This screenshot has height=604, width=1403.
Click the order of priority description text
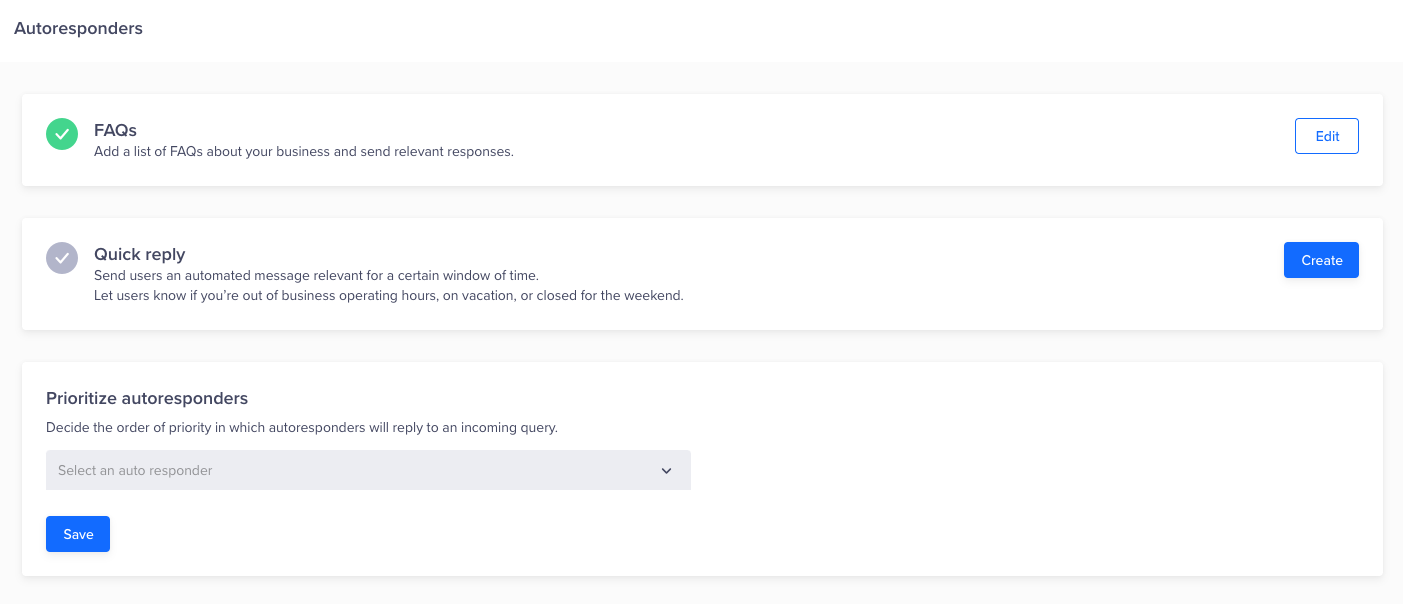point(301,427)
